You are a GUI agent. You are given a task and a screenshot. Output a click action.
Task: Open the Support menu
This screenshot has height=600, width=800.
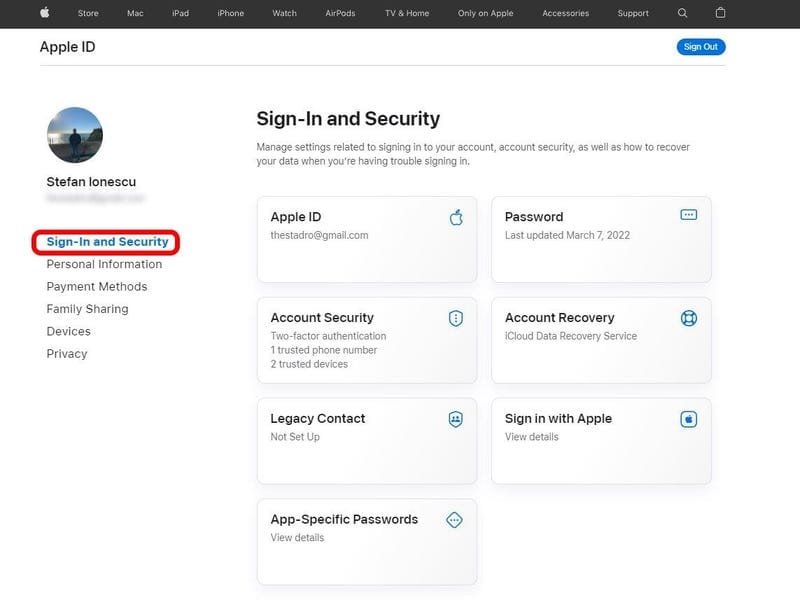[x=633, y=13]
